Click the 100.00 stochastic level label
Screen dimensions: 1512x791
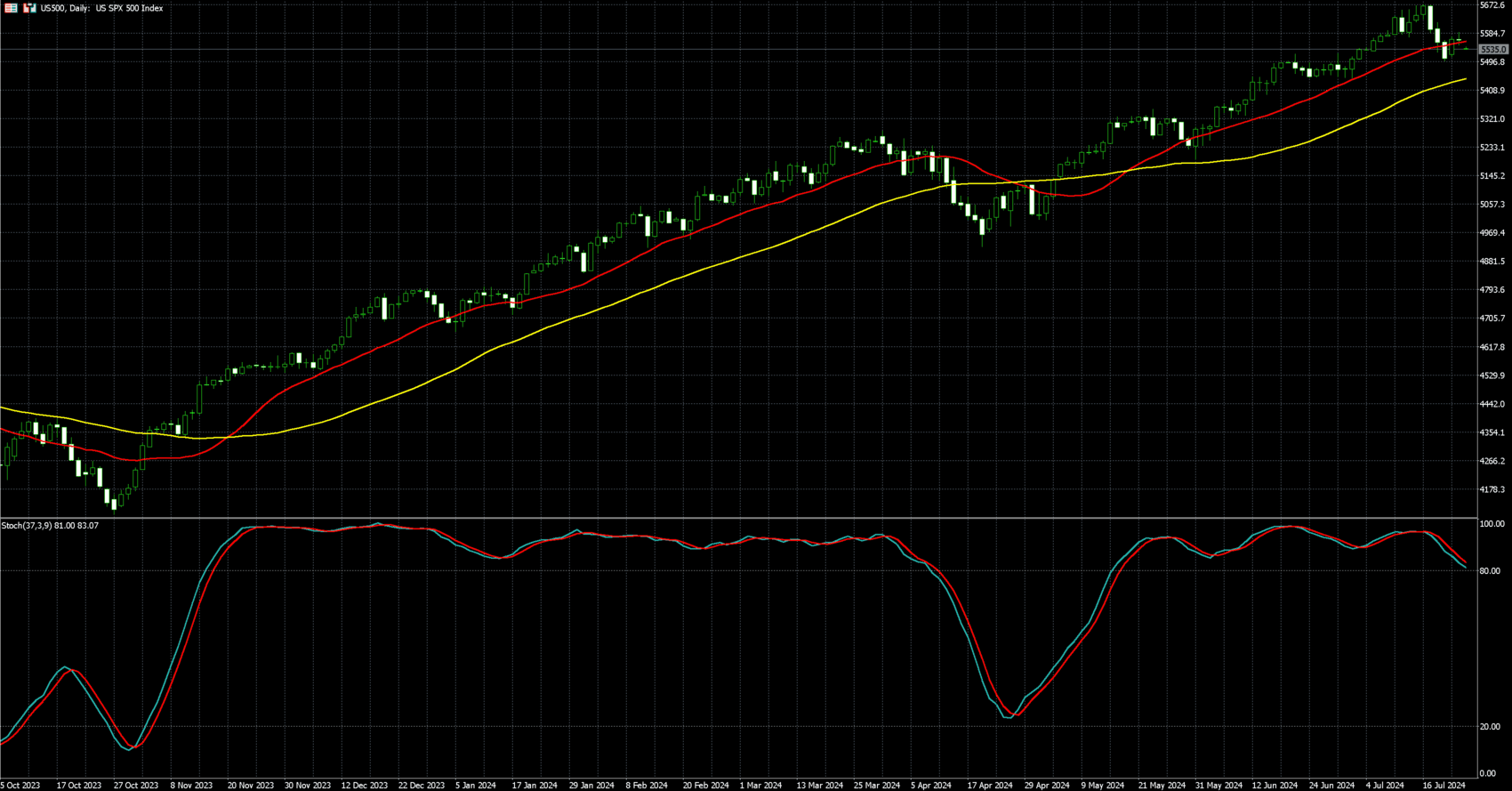pyautogui.click(x=1492, y=524)
